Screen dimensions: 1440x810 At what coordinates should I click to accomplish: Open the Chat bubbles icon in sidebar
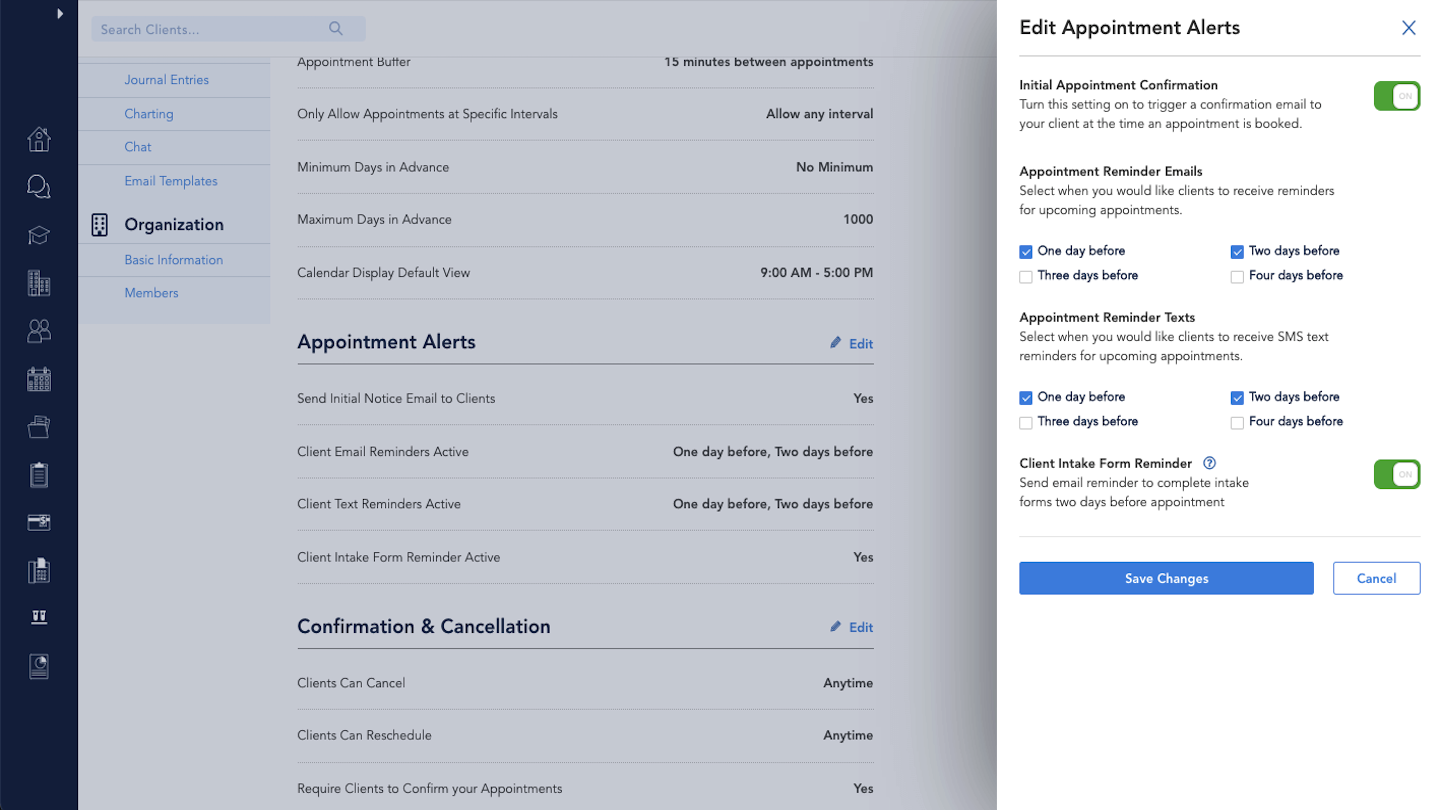[x=39, y=187]
